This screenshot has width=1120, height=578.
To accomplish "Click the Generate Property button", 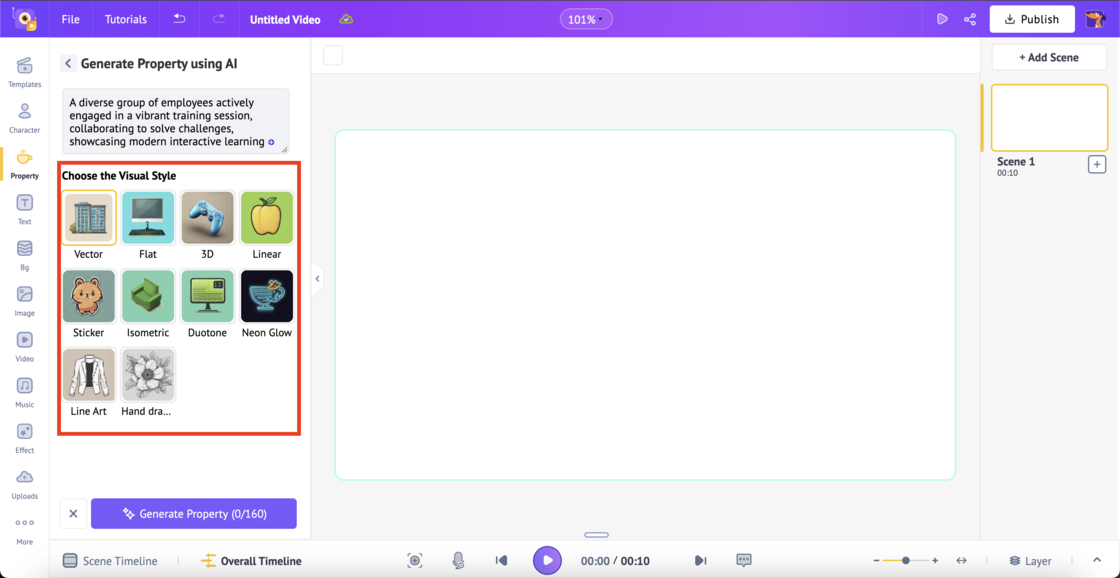I will click(x=193, y=513).
